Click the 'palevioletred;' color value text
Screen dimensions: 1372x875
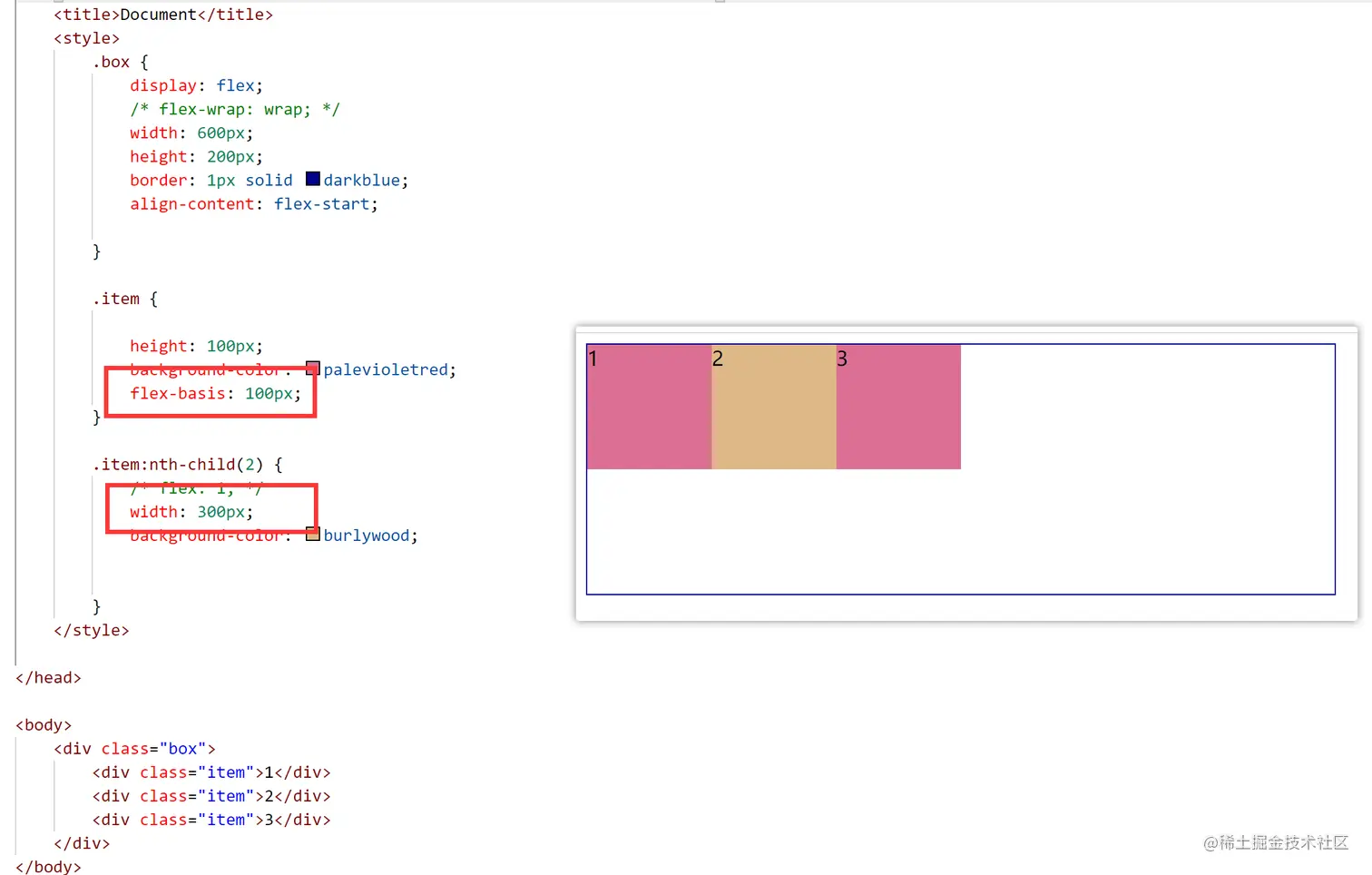[x=390, y=369]
